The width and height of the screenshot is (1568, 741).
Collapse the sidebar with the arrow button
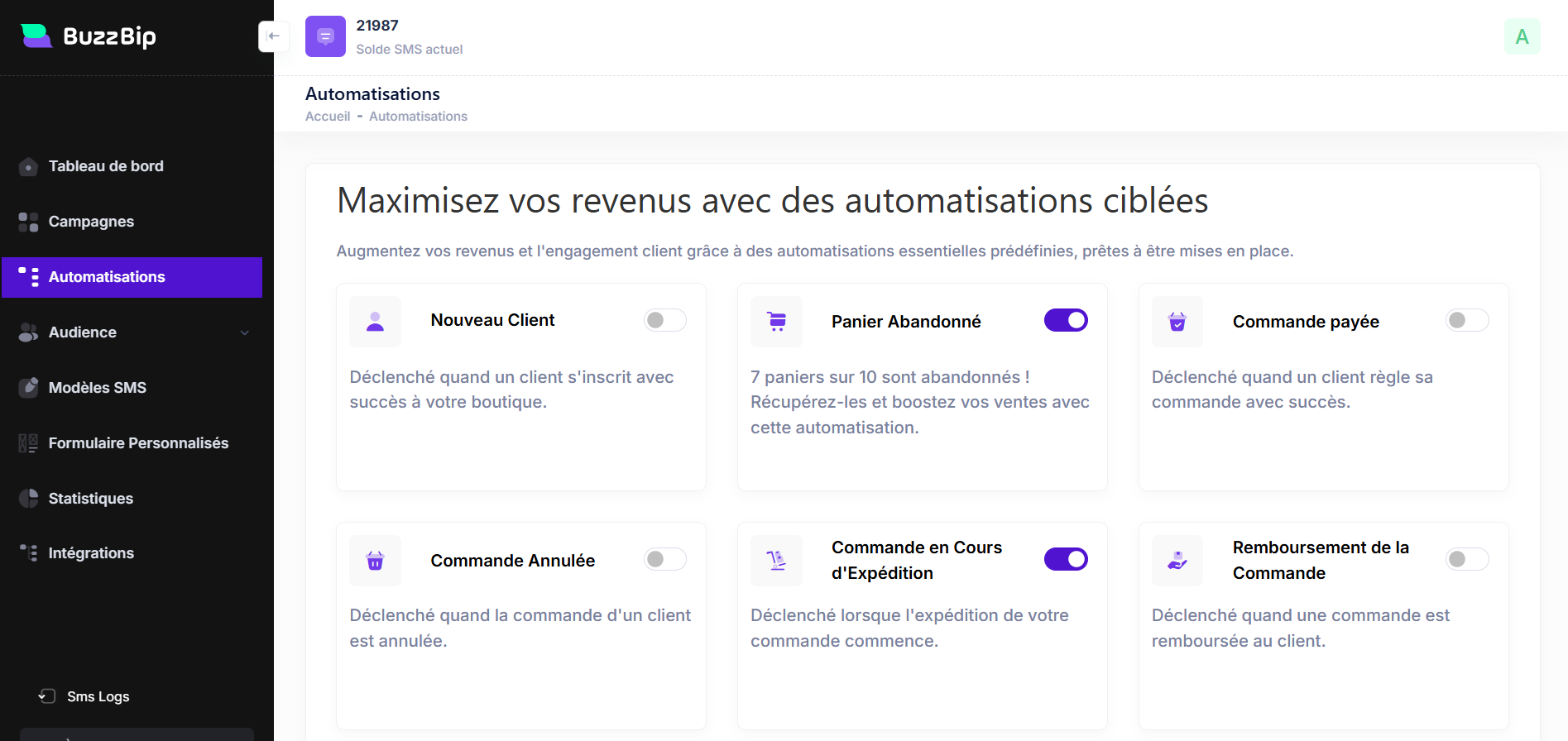274,36
